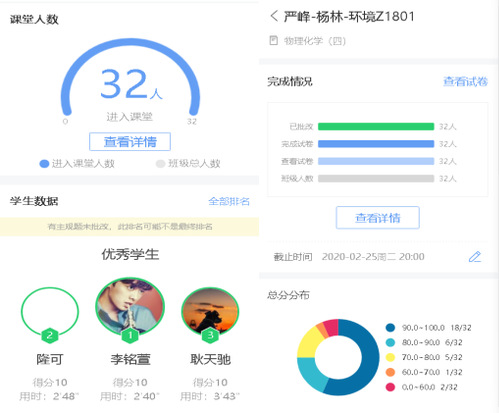Select the rank 1 hexagon badge
Screen dimensions: 499x413
130,335
